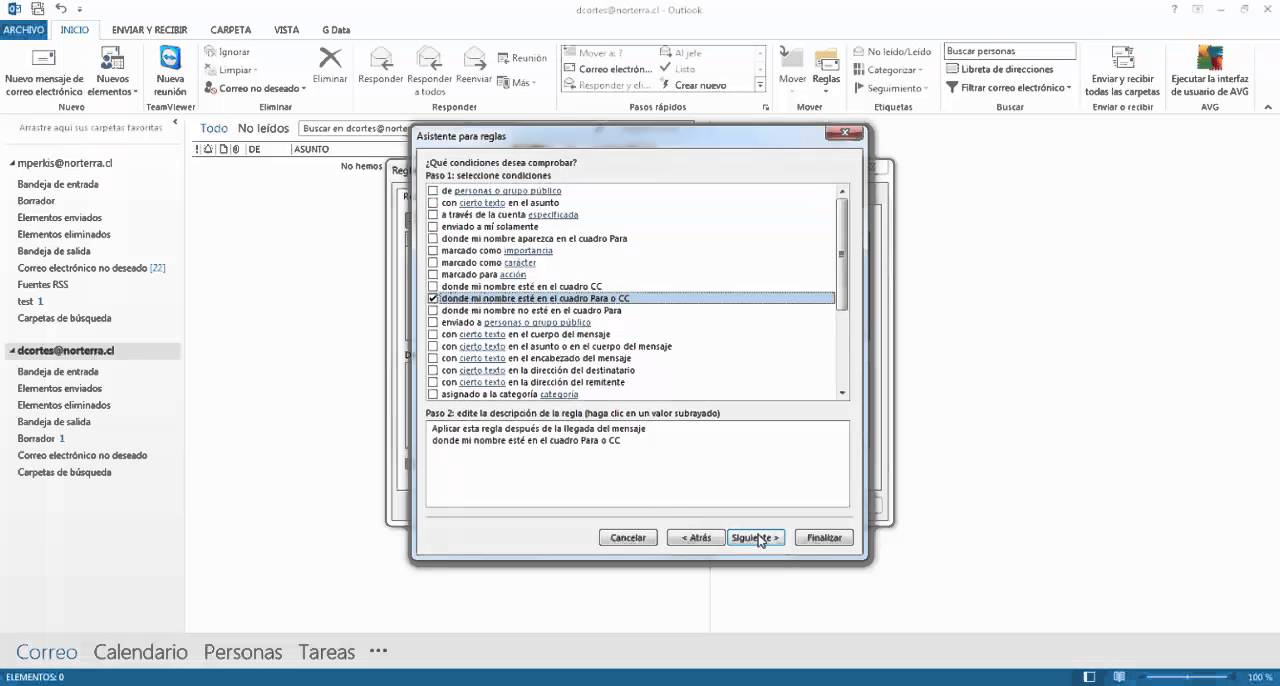This screenshot has height=686, width=1280.
Task: Collapse the folder pane arrow
Action: (175, 123)
